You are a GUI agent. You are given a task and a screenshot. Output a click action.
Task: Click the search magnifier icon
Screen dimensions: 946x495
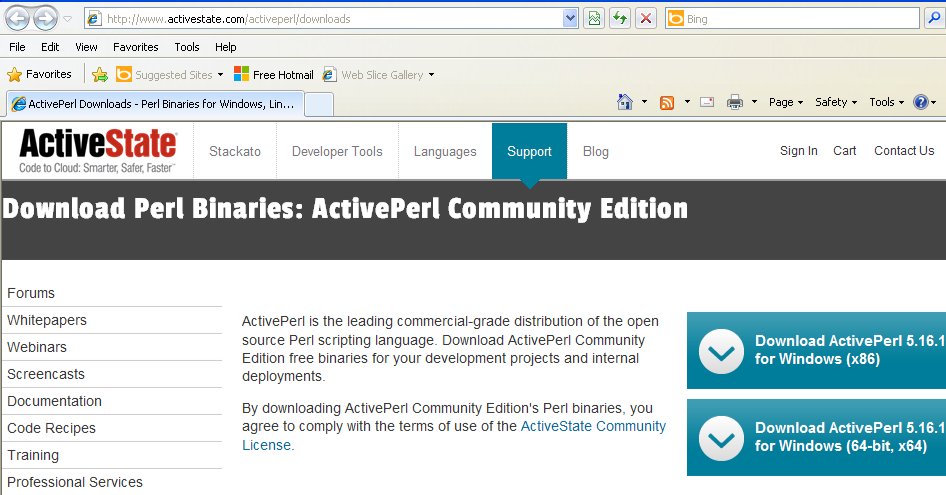933,19
